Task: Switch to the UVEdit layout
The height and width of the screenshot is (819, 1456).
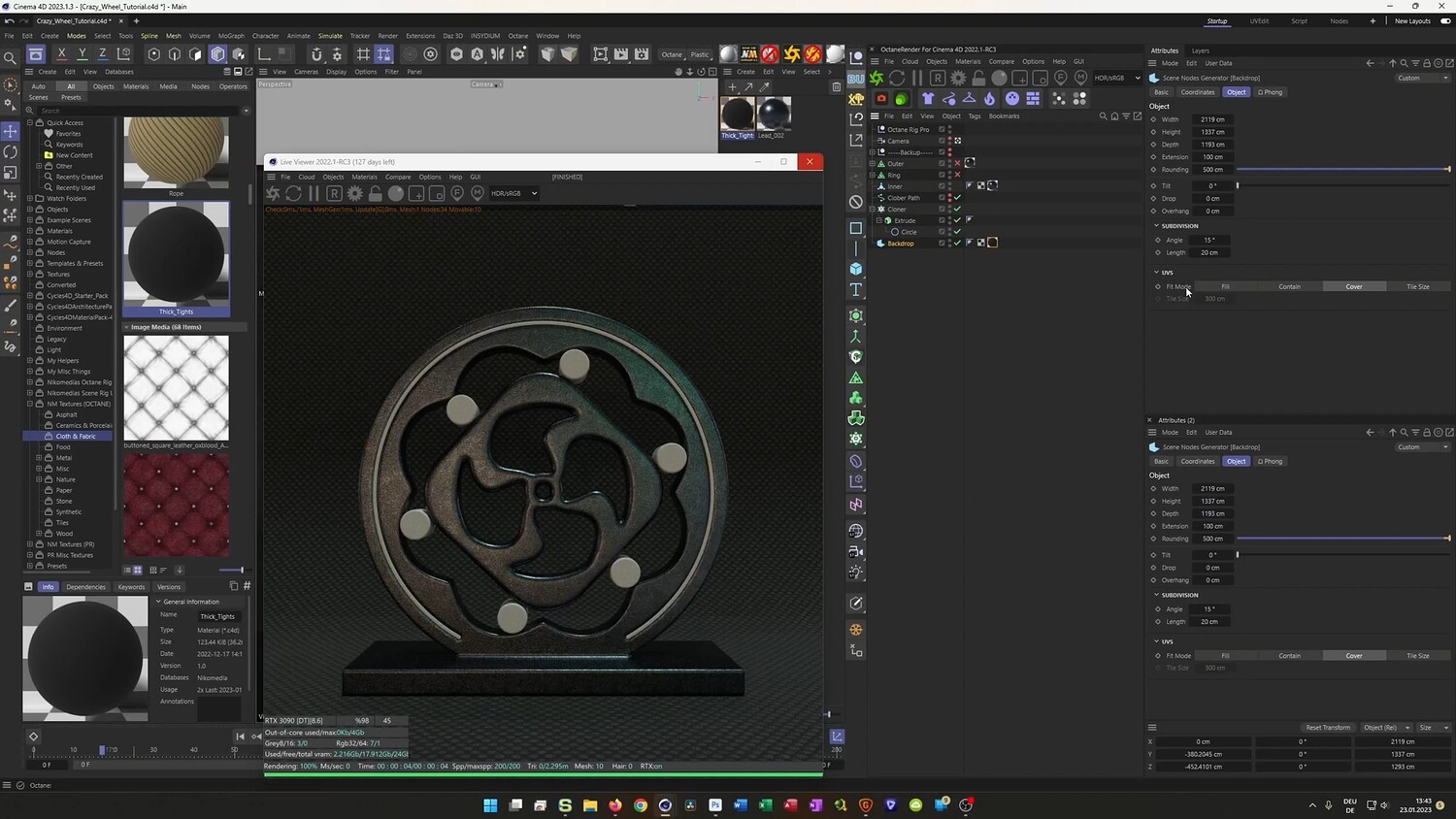Action: [1259, 21]
